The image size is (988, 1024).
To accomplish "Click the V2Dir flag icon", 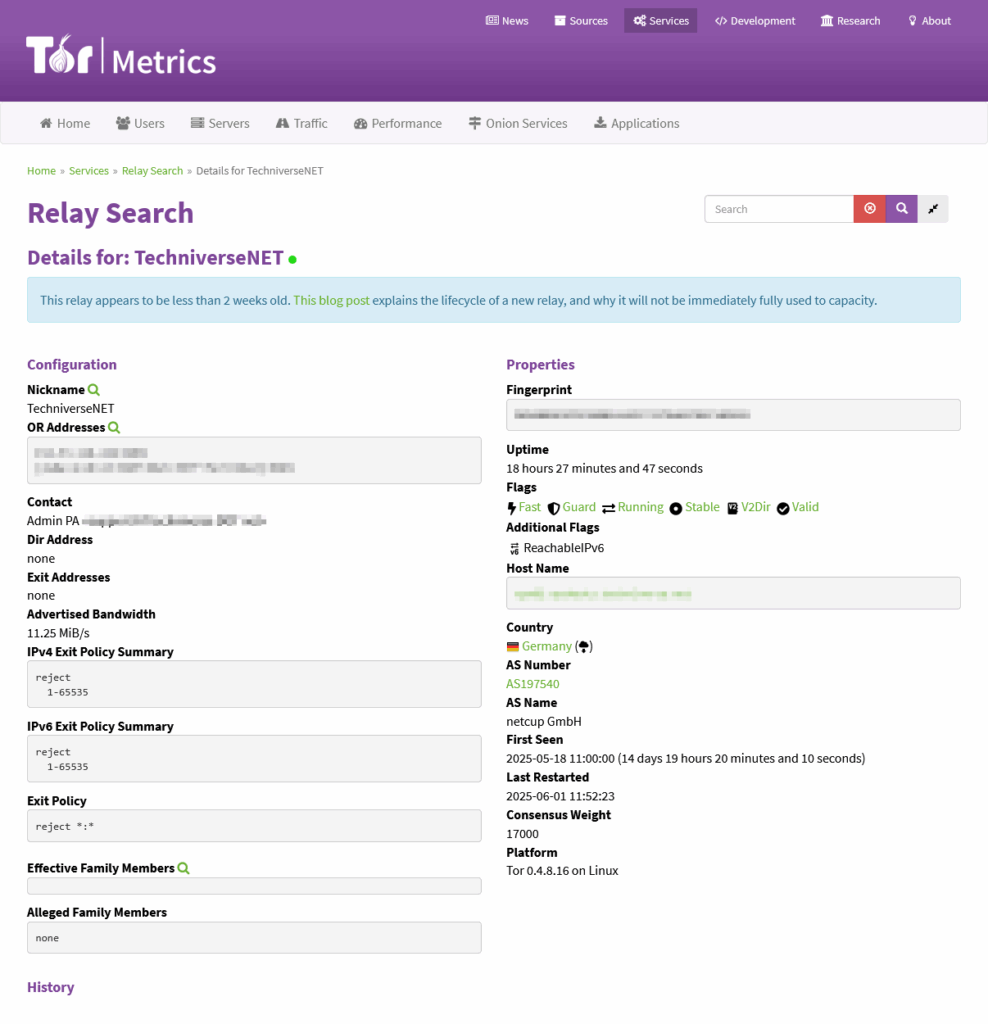I will [x=733, y=508].
